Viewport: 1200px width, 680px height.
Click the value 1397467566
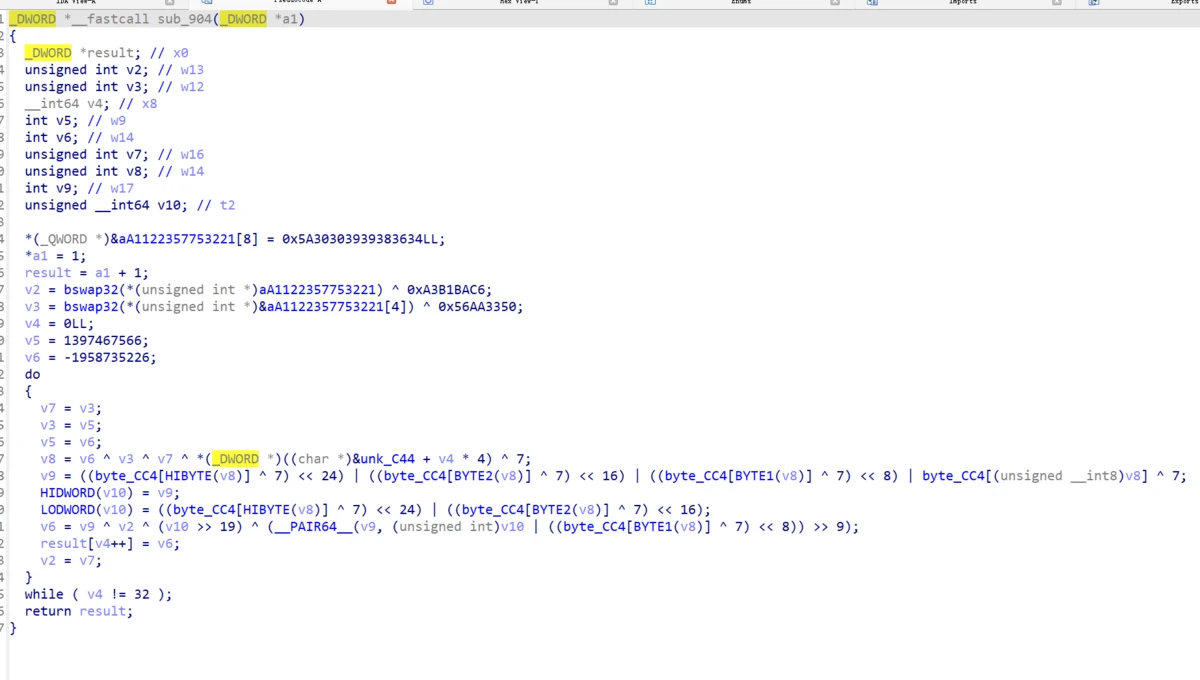[103, 341]
